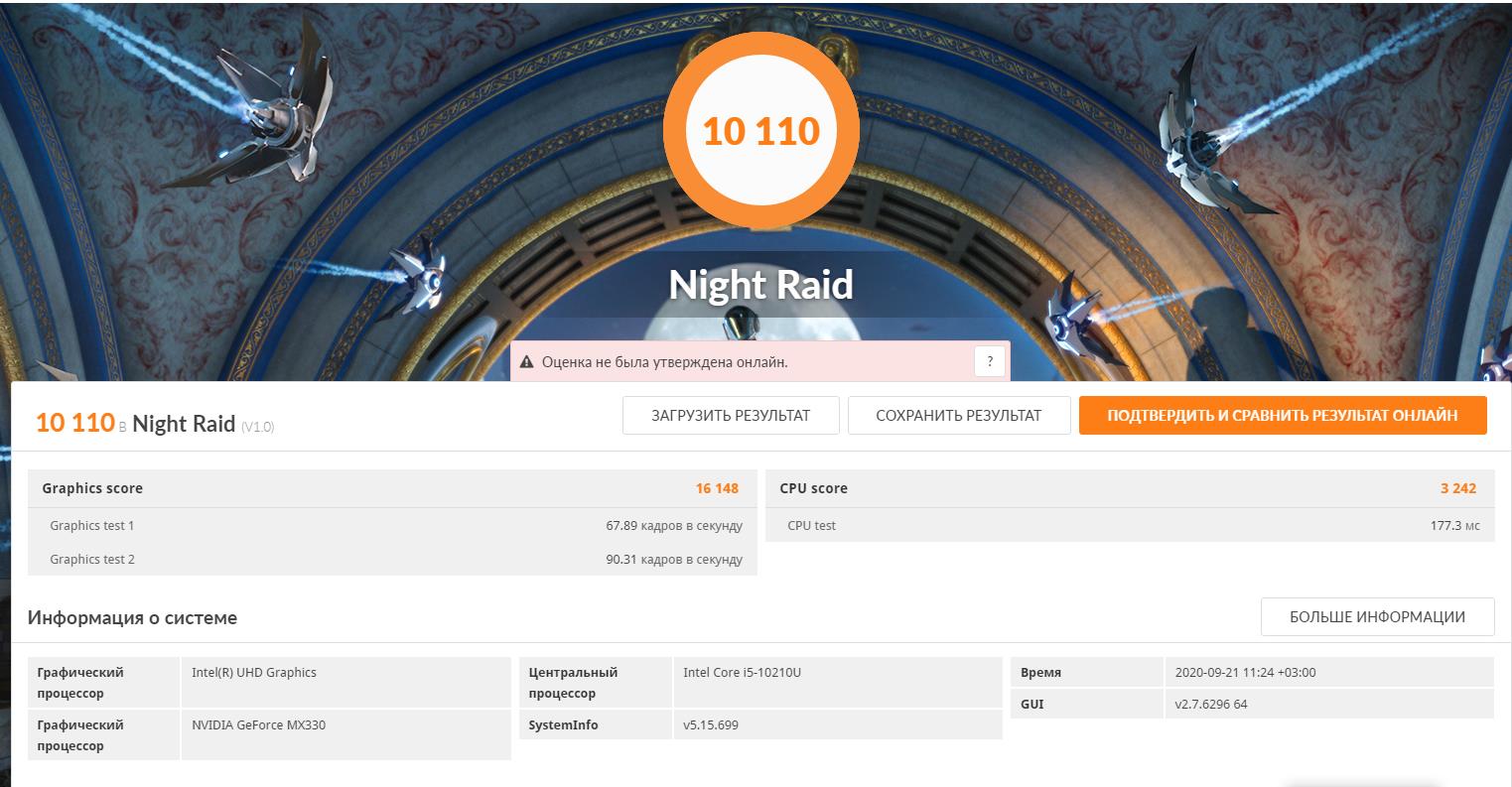Click the СОХРАНИТЬ РЕЗУЛЬТАТ button
The width and height of the screenshot is (1512, 787).
pyautogui.click(x=959, y=416)
